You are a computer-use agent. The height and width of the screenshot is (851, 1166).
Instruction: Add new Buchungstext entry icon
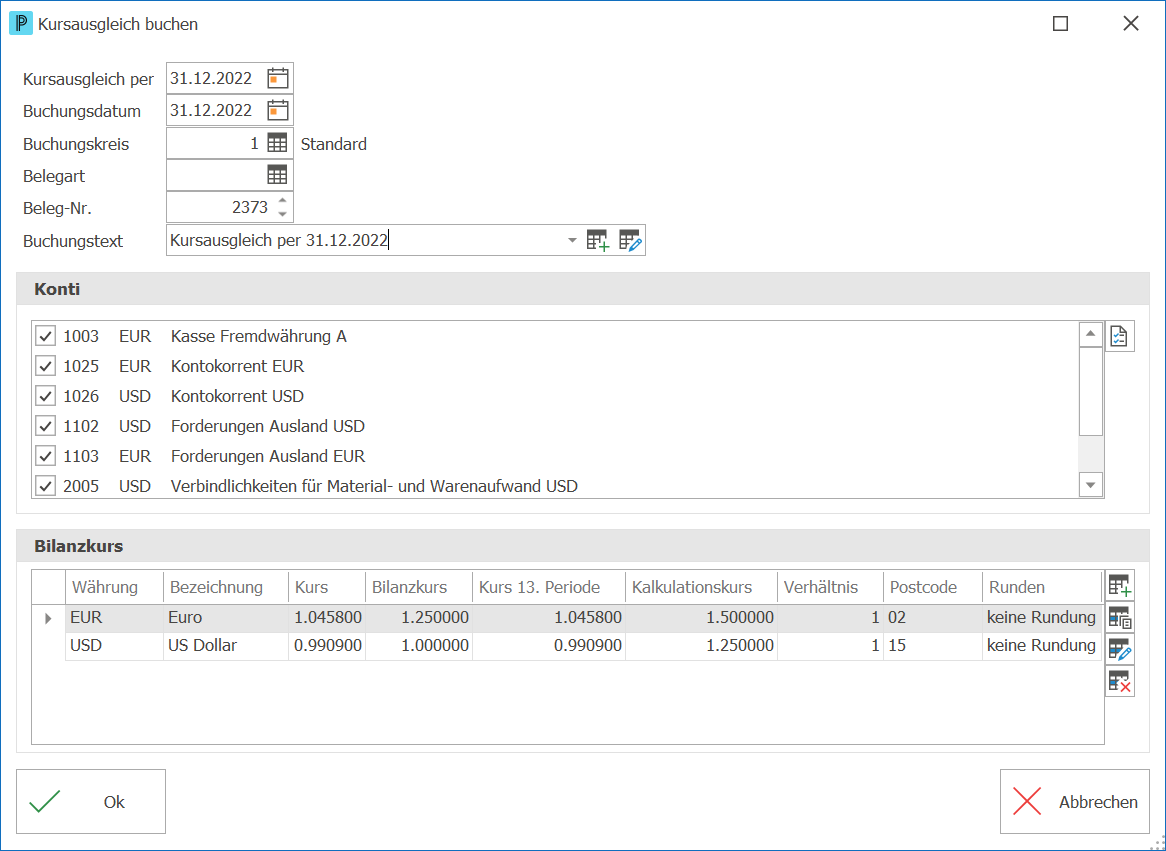(x=598, y=240)
